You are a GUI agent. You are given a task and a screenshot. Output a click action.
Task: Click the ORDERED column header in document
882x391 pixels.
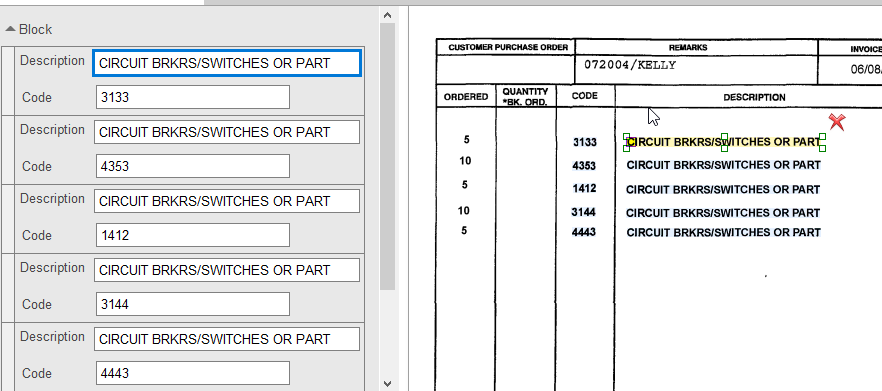click(x=466, y=97)
